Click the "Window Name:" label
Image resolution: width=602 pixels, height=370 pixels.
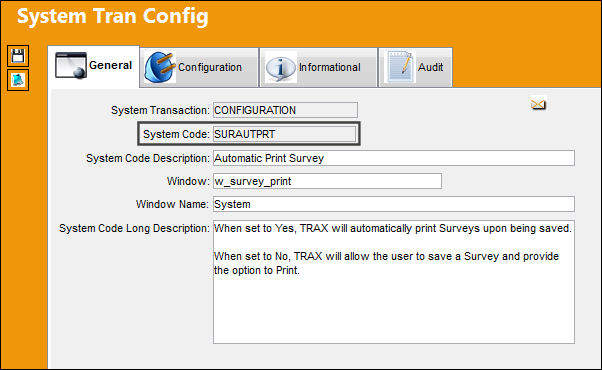pos(172,204)
